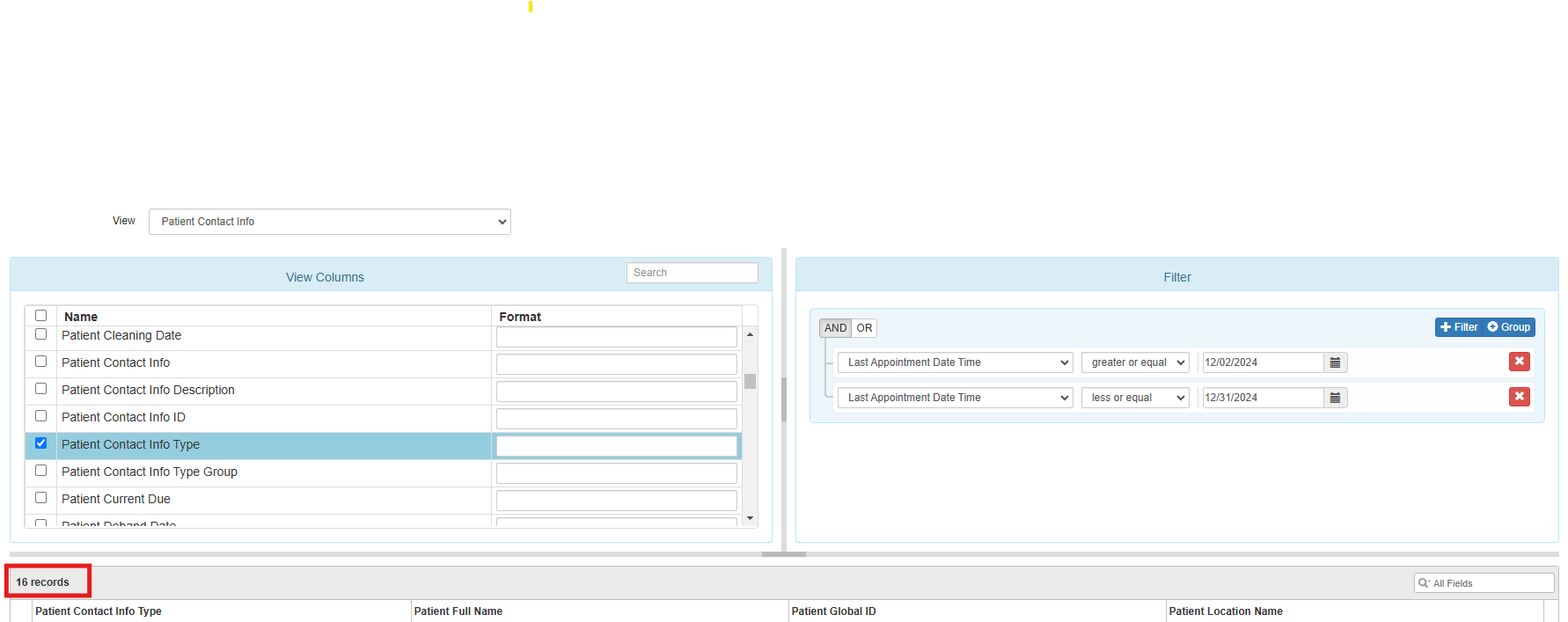Add a new Filter condition
The height and width of the screenshot is (622, 1568).
click(1459, 327)
